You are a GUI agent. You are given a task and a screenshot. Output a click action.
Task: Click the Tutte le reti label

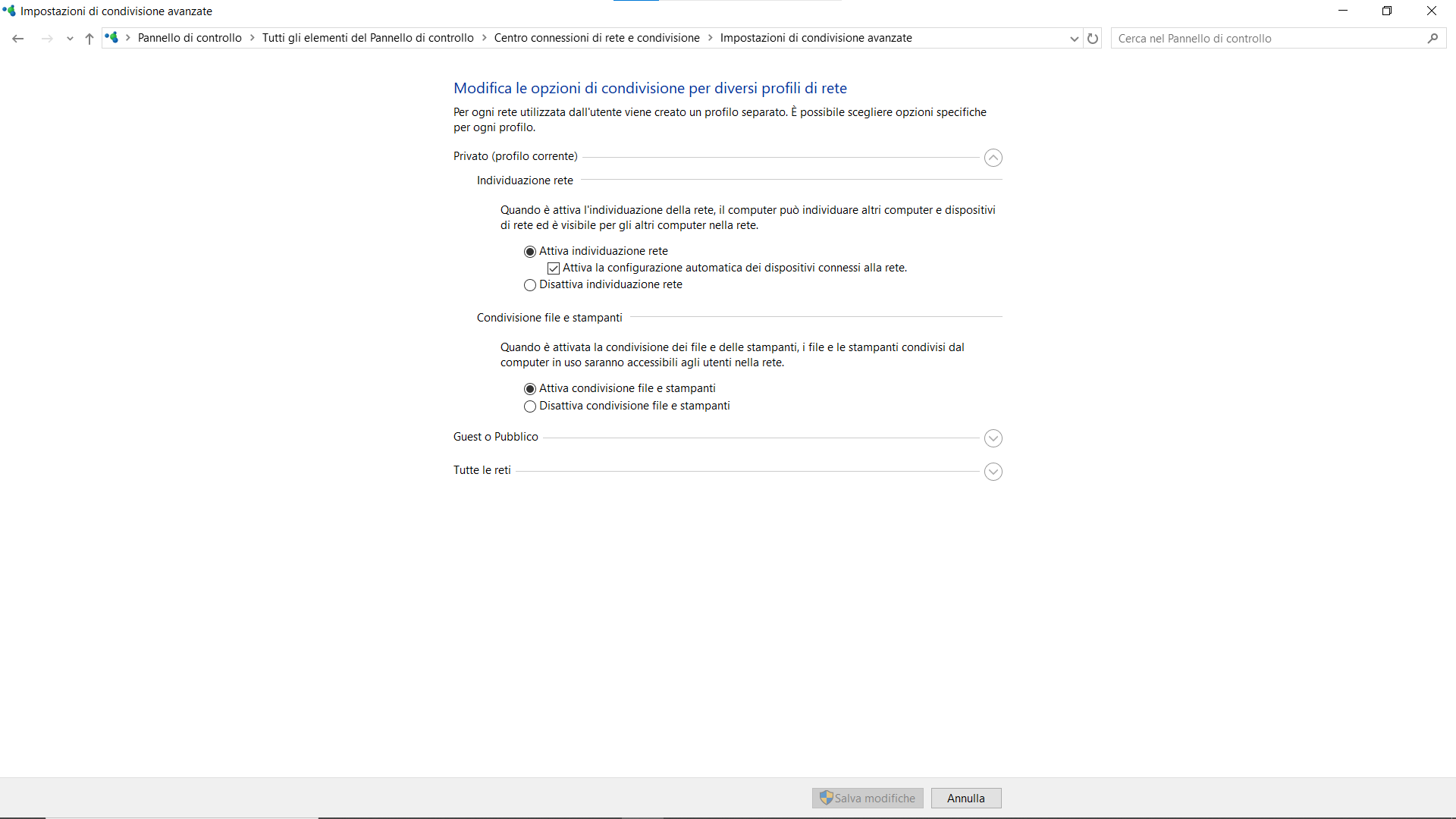point(482,470)
